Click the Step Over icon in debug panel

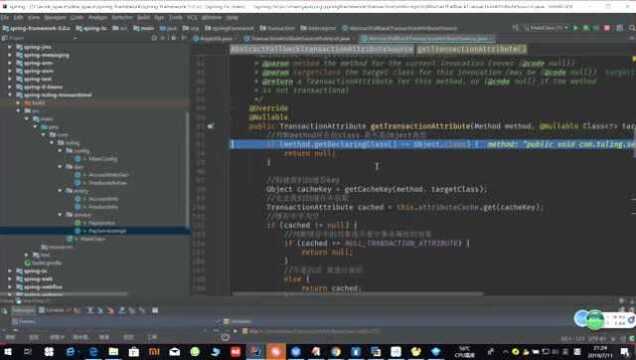coord(90,310)
